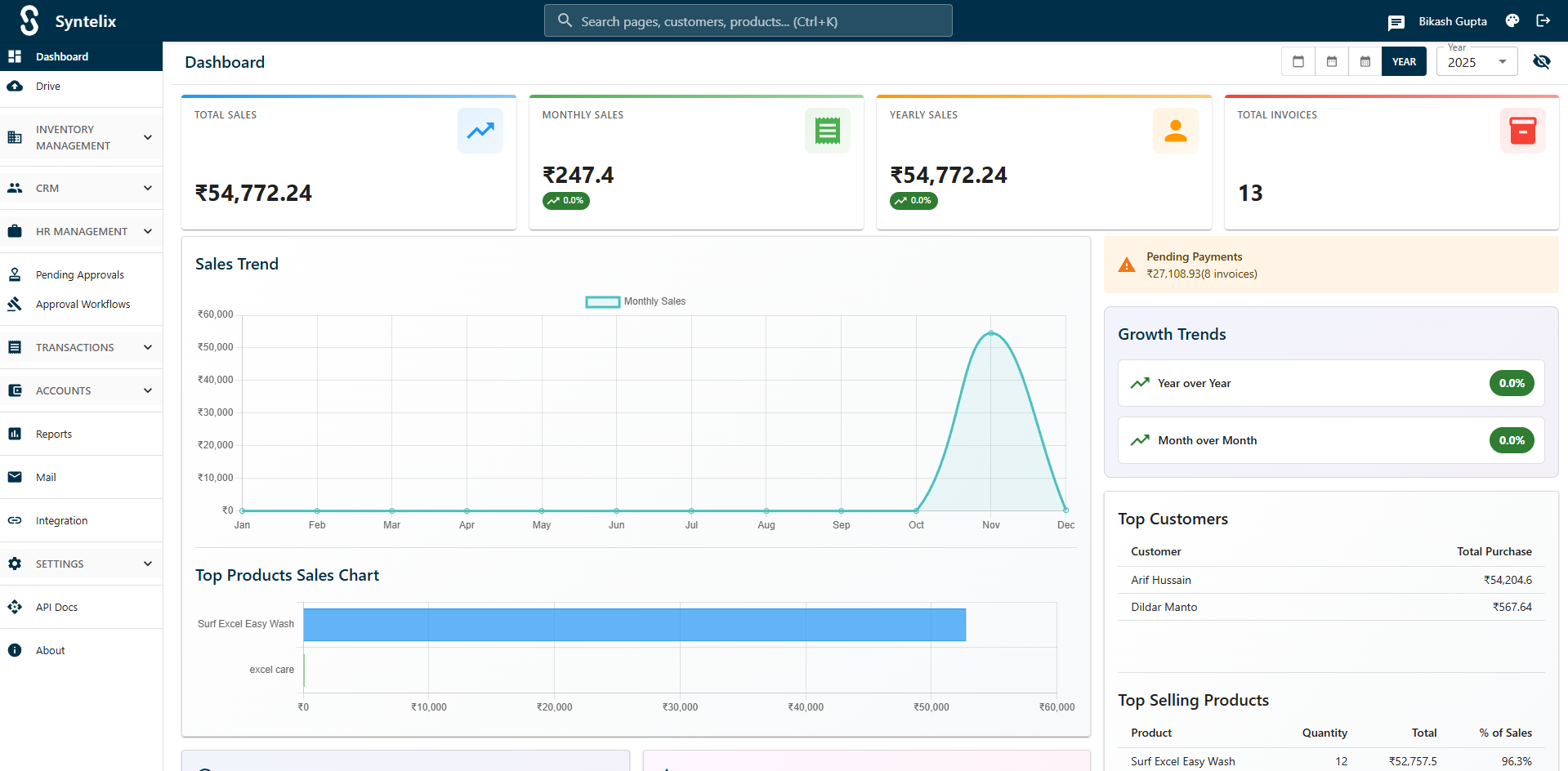Open Mail from the sidebar
Screen dimensions: 1568x771
(47, 477)
